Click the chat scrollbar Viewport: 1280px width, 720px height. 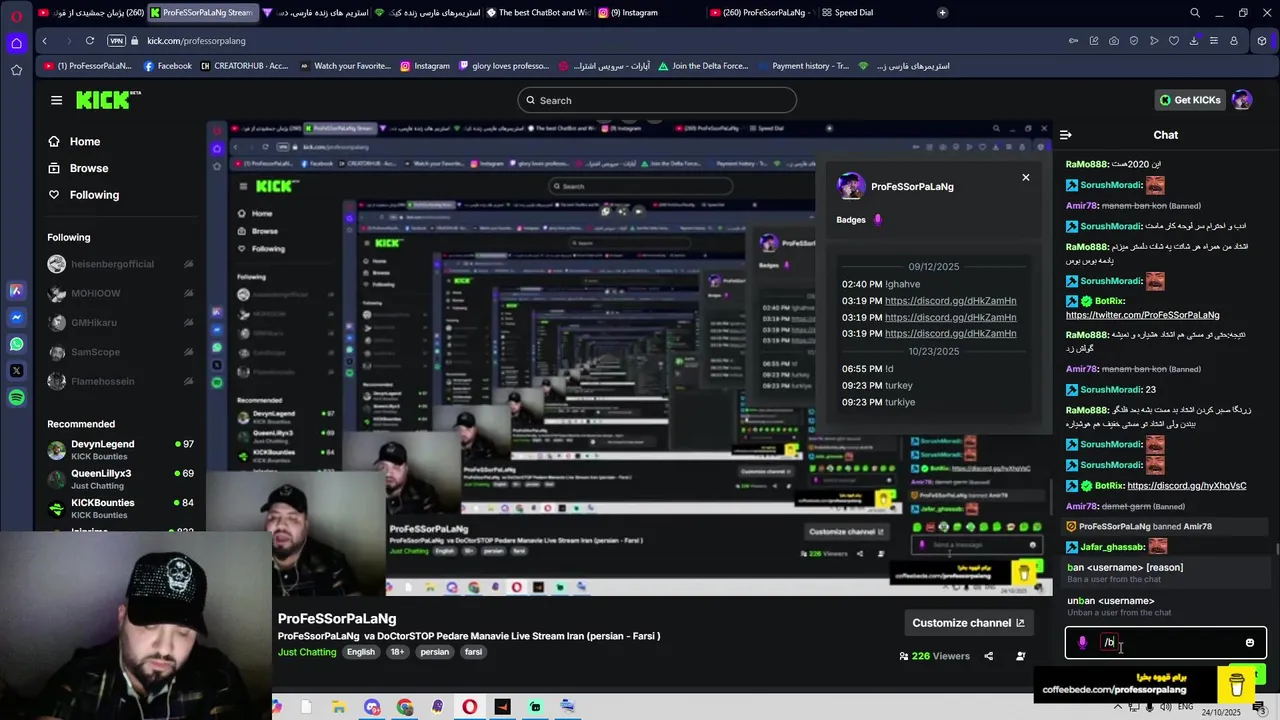pos(1277,548)
